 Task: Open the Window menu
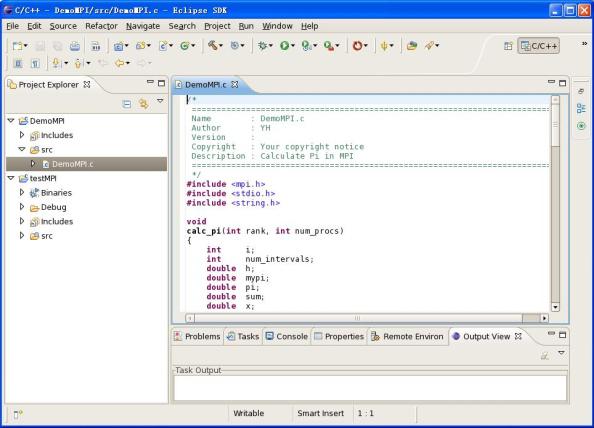tap(277, 26)
